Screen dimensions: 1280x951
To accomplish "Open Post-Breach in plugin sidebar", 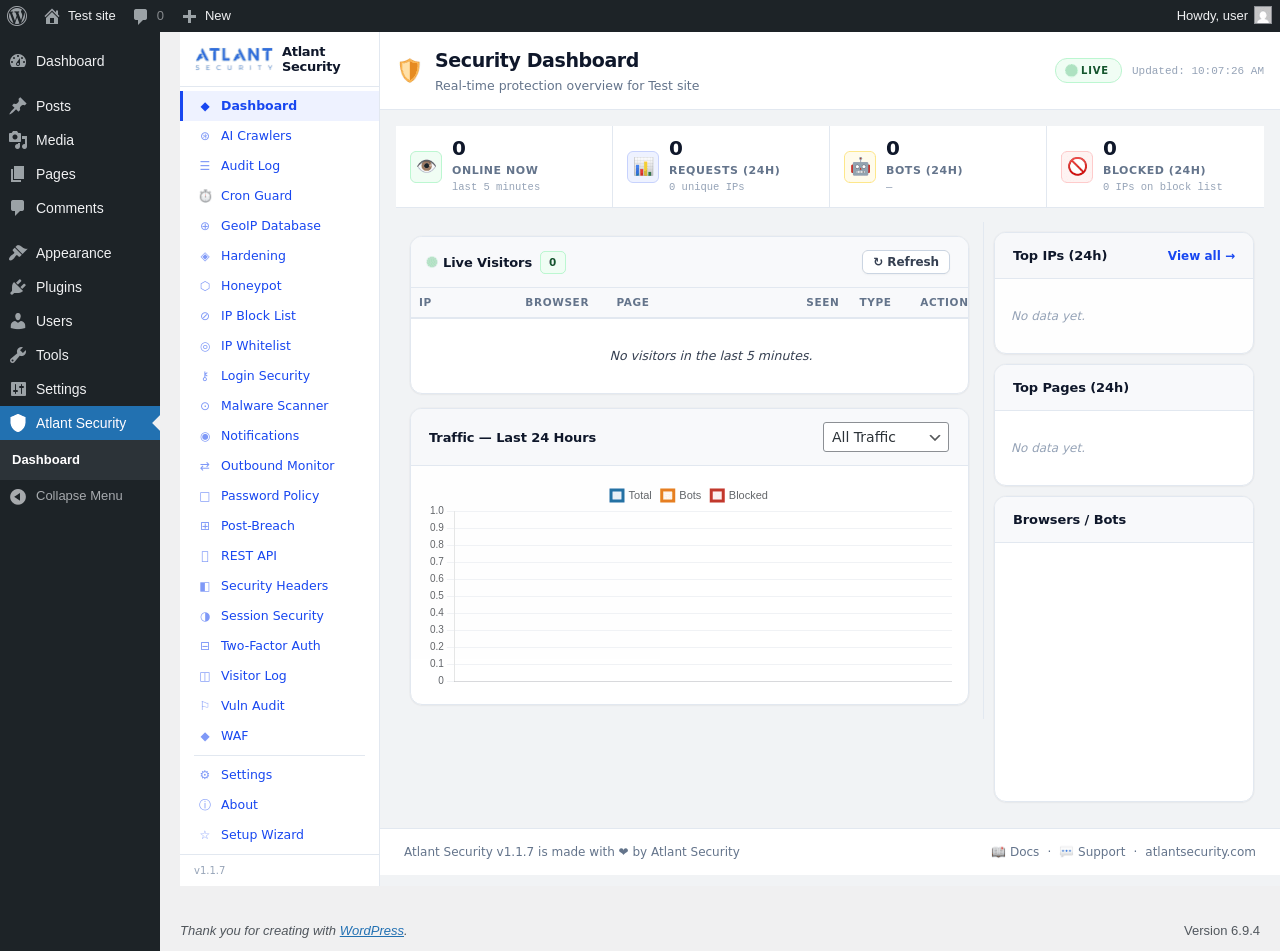I will point(279,526).
